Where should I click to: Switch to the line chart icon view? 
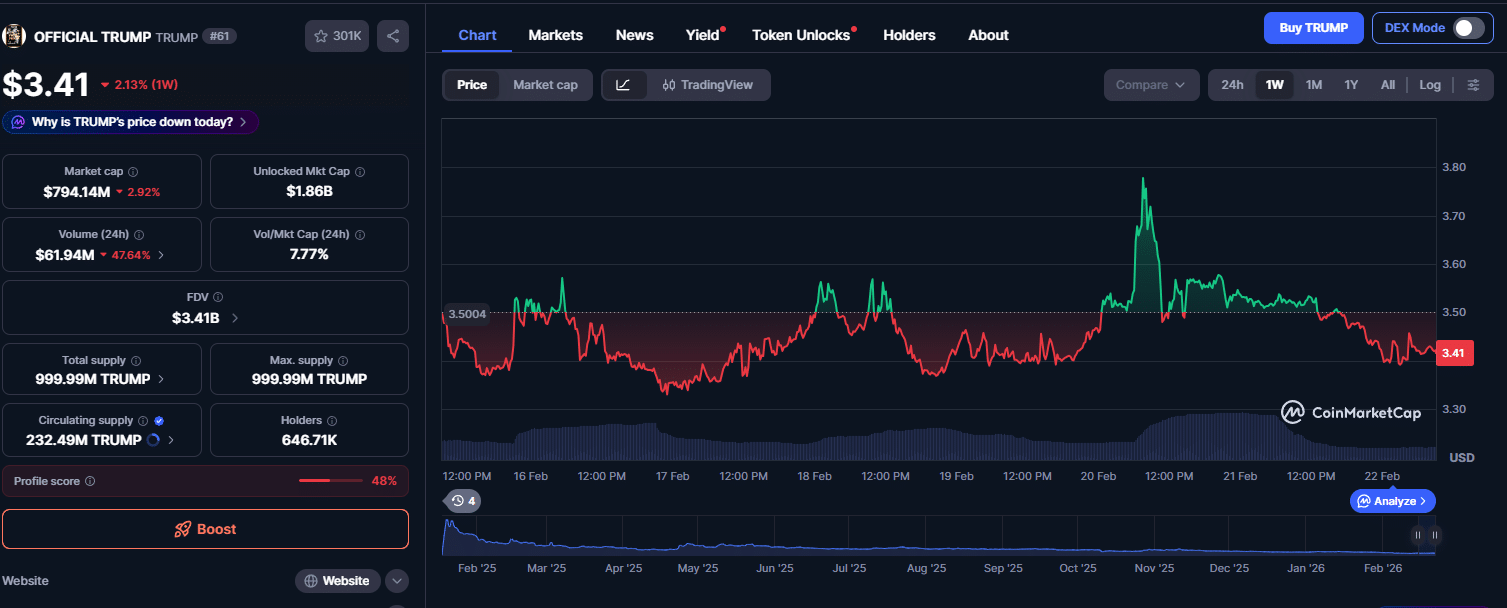point(623,85)
